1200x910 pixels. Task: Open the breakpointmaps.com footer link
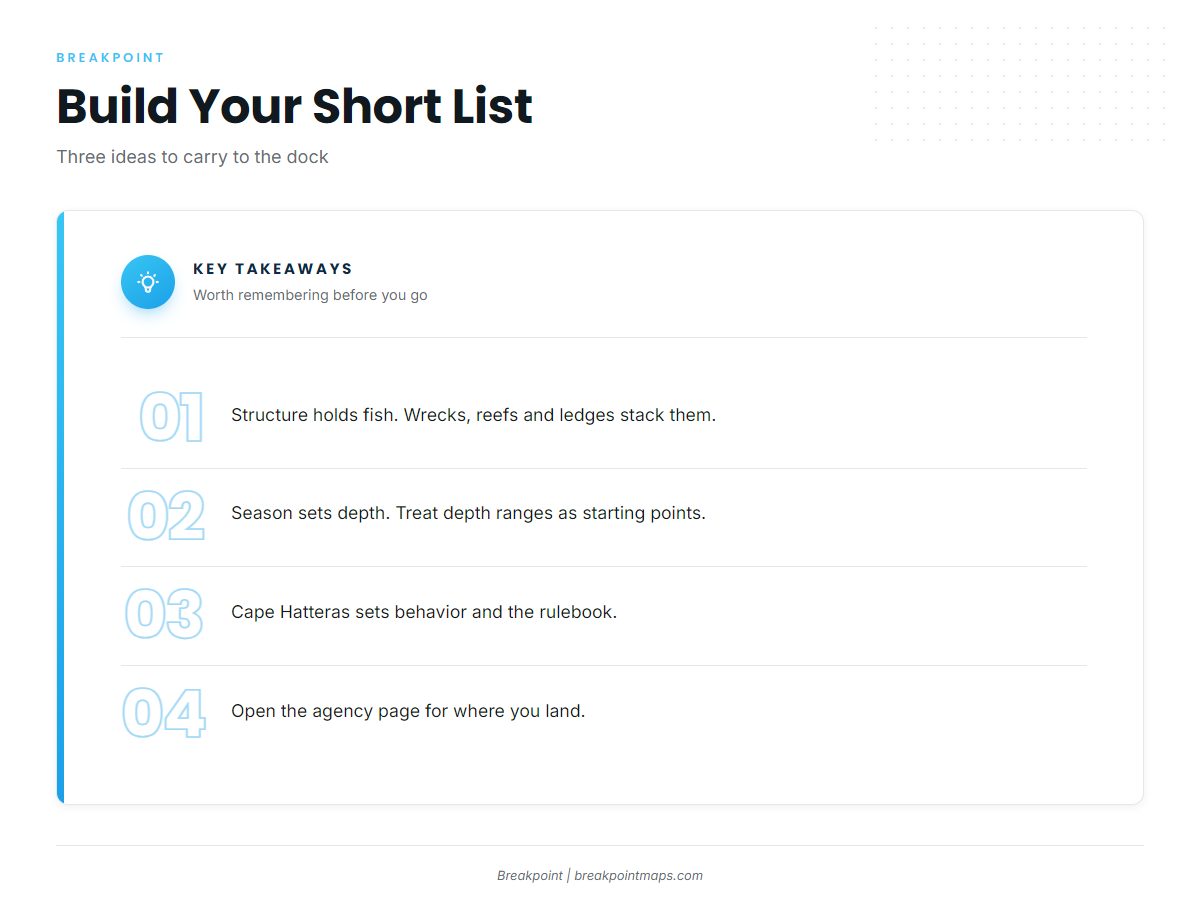click(x=638, y=875)
